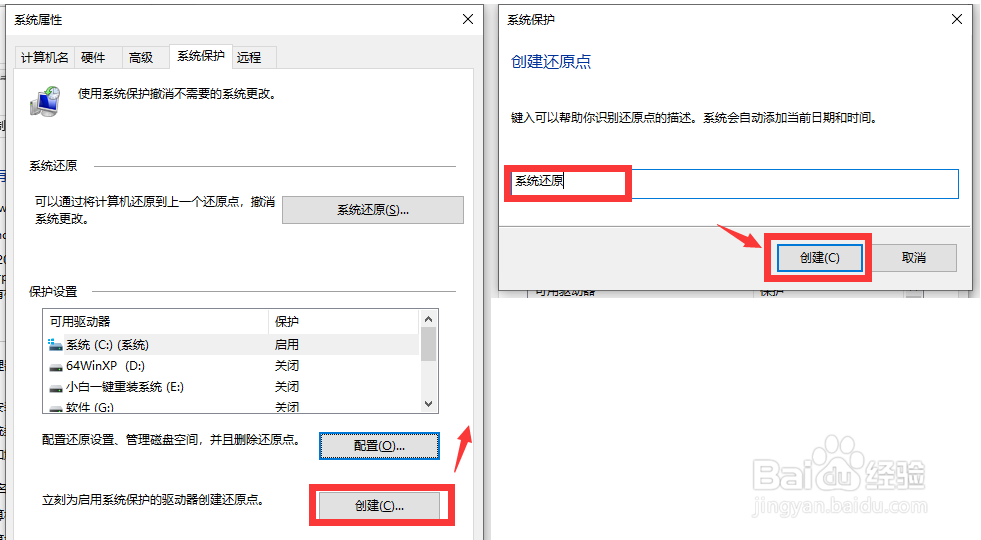Click the 64WinXP D: drive icon
The image size is (981, 540).
[x=56, y=367]
